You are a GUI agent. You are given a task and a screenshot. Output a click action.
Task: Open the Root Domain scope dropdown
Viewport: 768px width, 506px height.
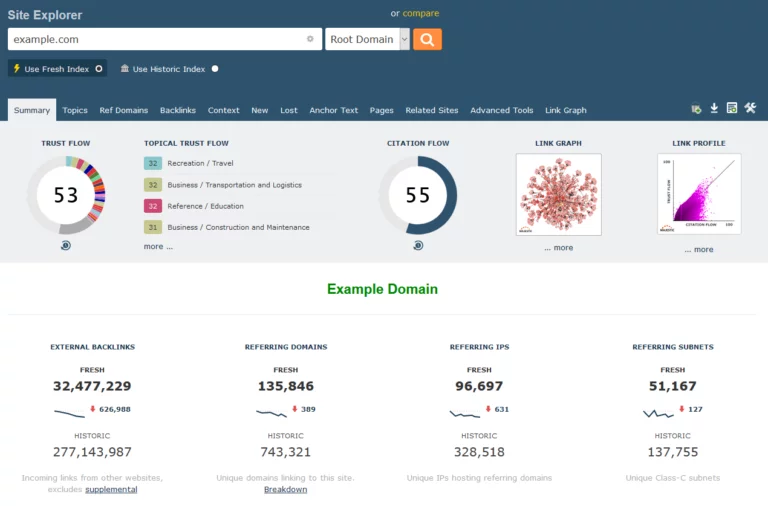point(404,39)
